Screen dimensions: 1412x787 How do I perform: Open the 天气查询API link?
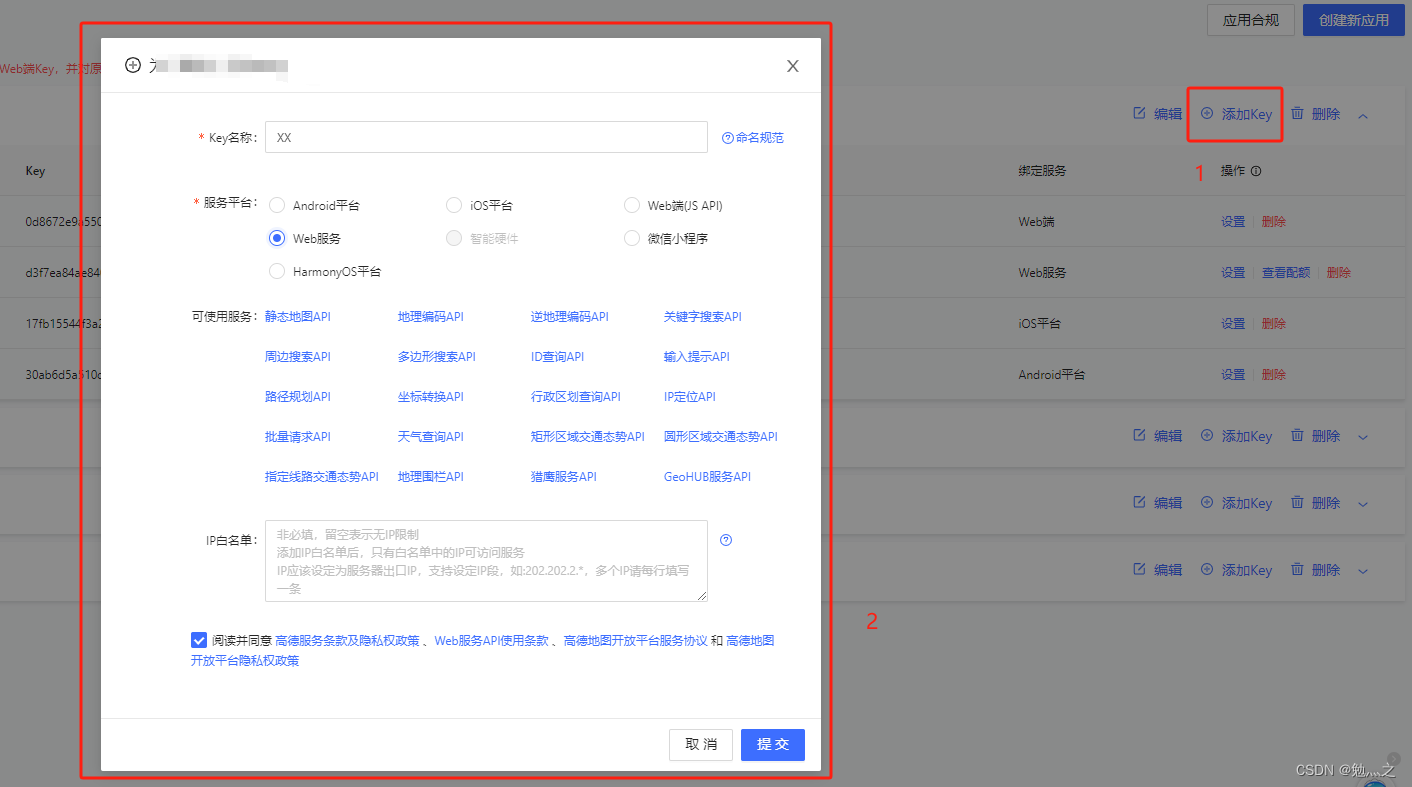pyautogui.click(x=431, y=436)
